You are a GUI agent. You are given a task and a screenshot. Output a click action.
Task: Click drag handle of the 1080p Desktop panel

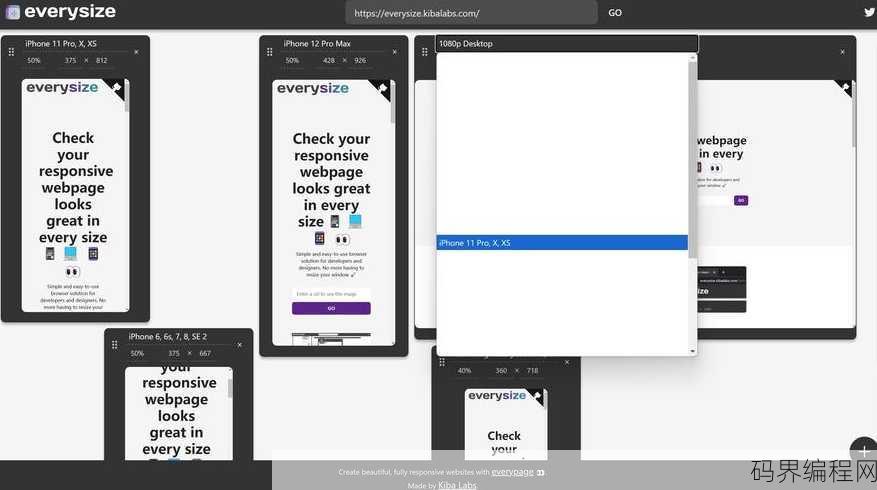[x=425, y=52]
